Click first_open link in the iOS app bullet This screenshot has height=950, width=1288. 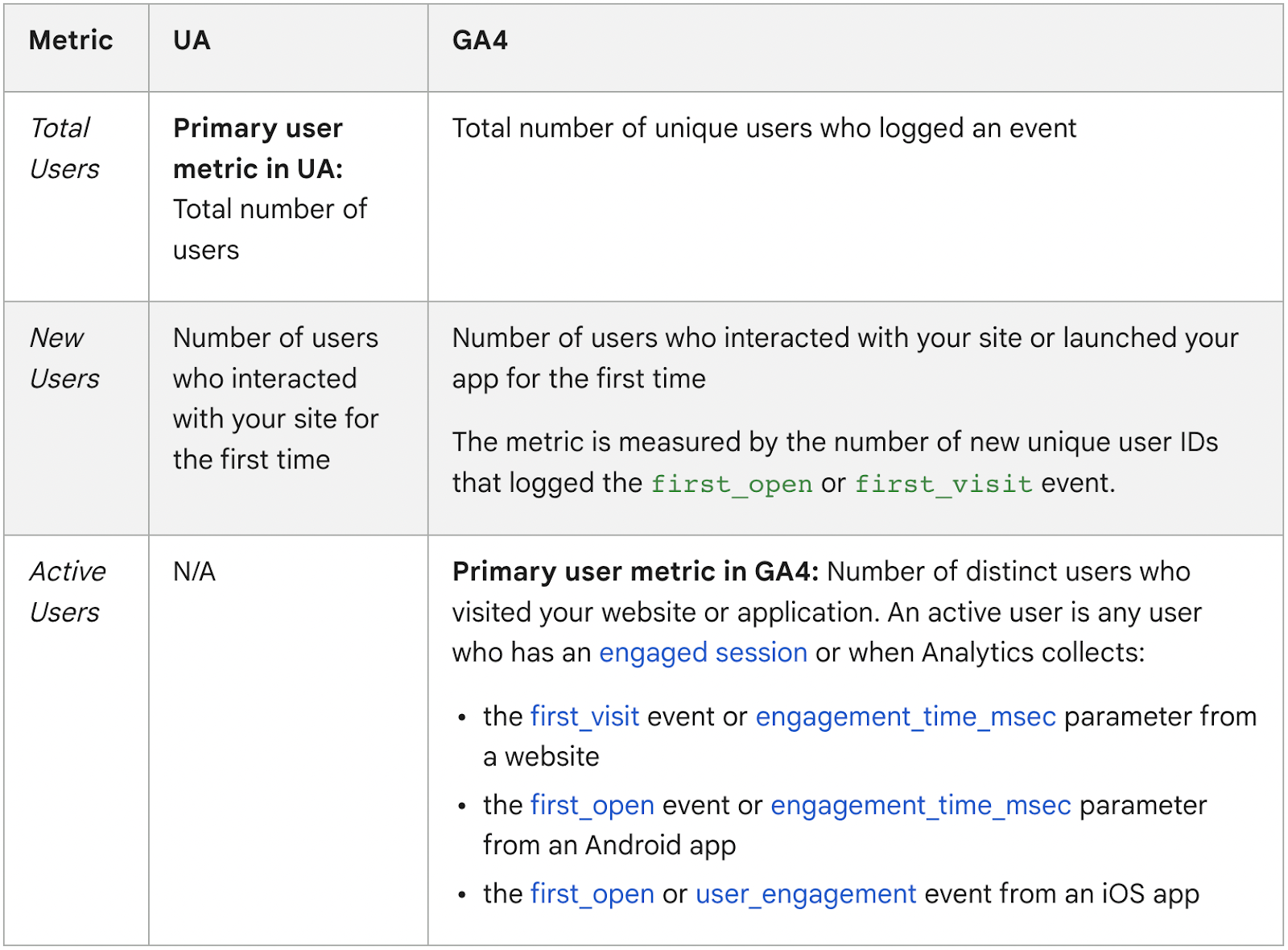(592, 894)
